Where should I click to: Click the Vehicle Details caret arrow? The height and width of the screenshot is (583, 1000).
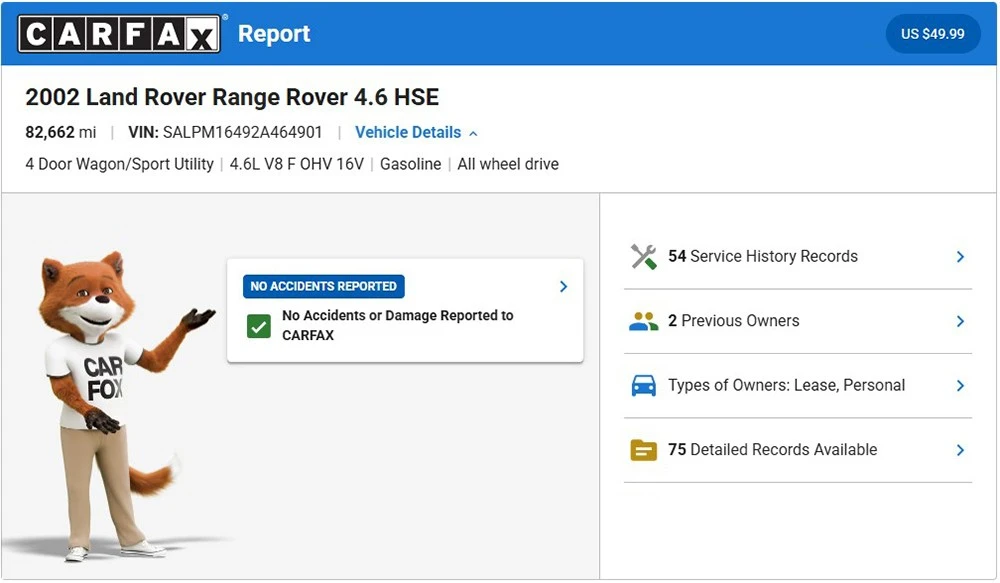pyautogui.click(x=473, y=133)
